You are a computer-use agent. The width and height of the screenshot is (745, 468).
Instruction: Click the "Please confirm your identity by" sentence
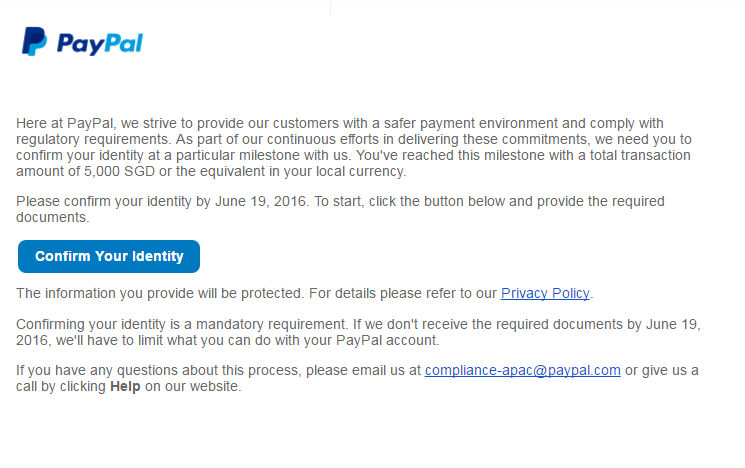(113, 201)
